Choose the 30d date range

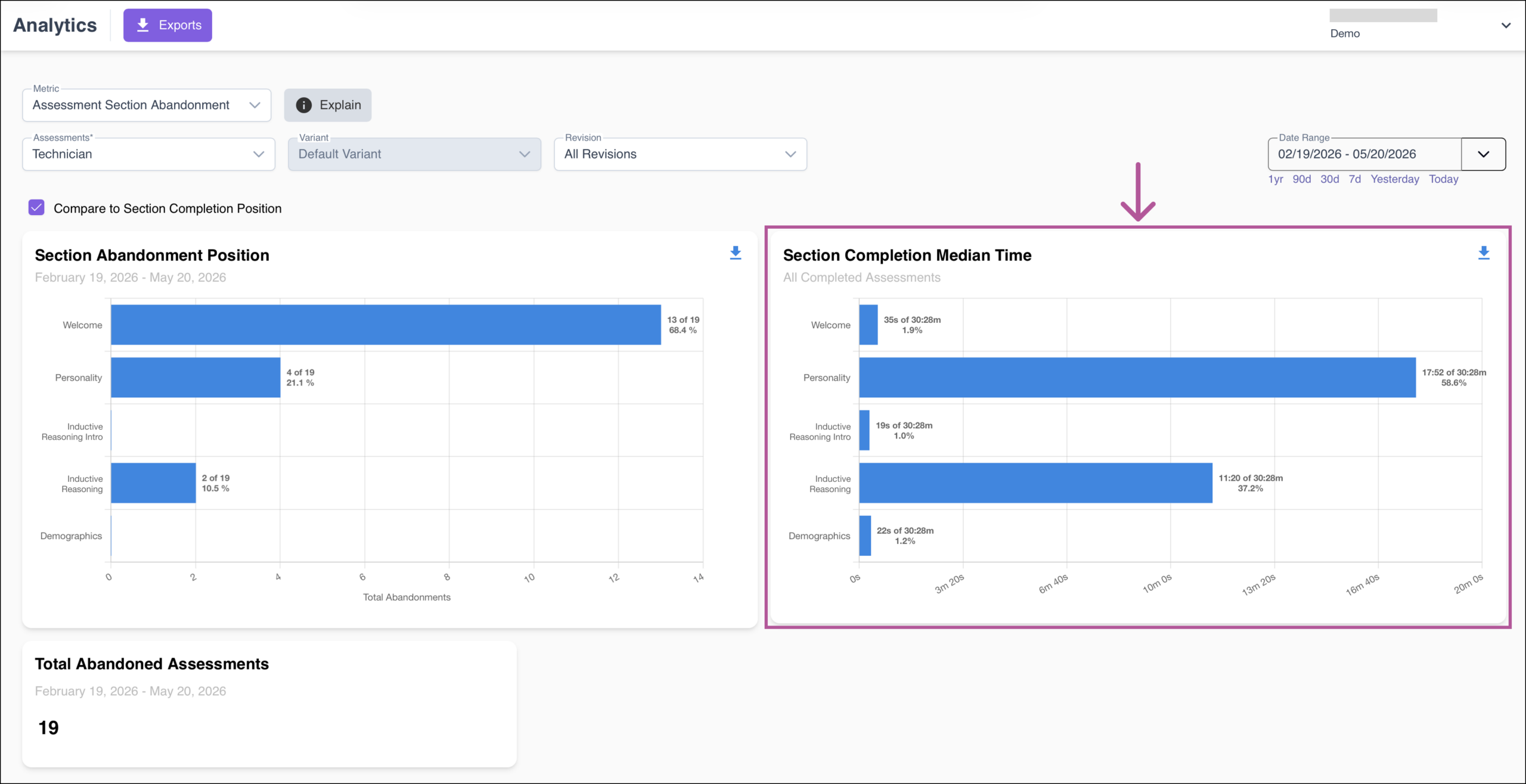click(x=1329, y=179)
